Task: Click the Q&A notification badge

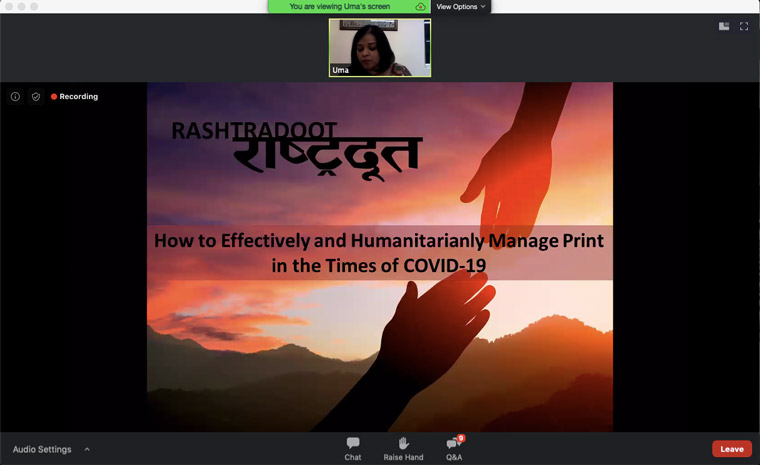Action: (461, 438)
